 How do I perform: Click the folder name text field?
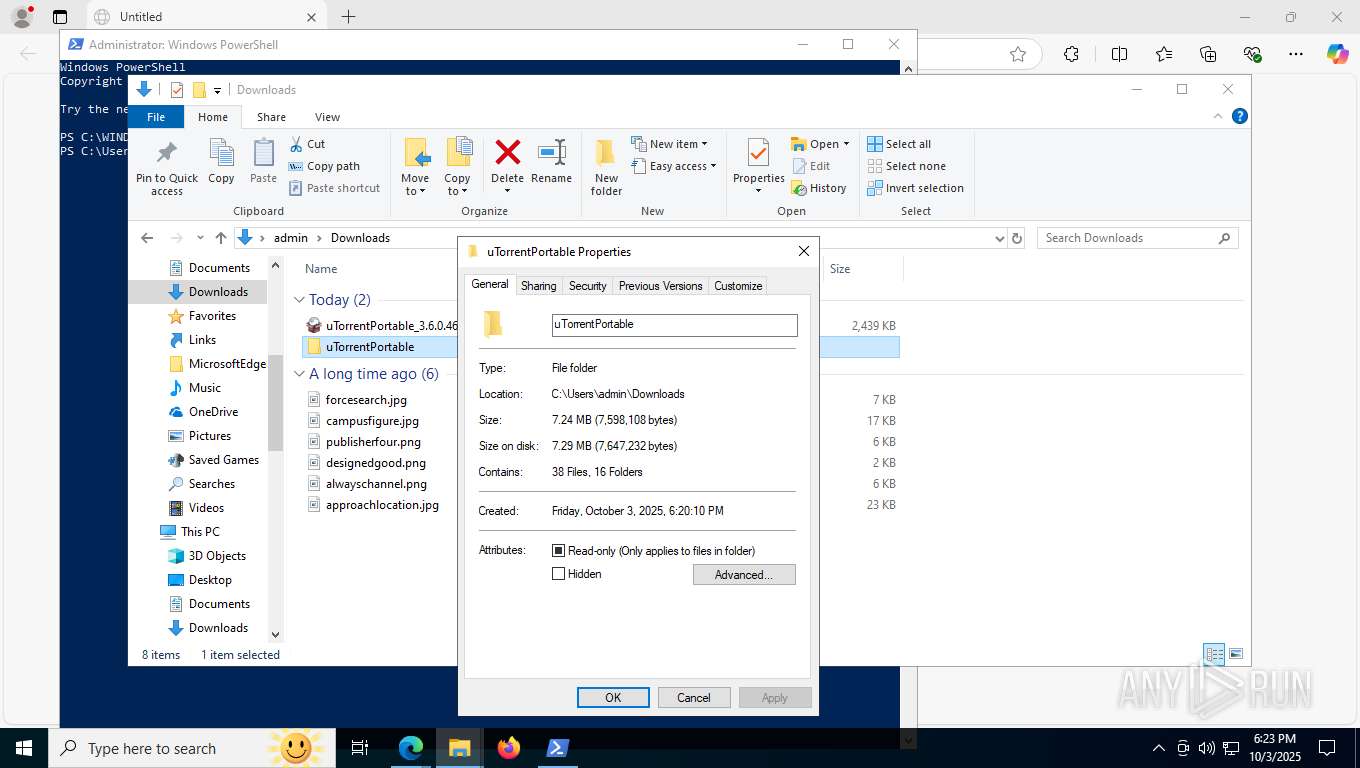tap(675, 325)
